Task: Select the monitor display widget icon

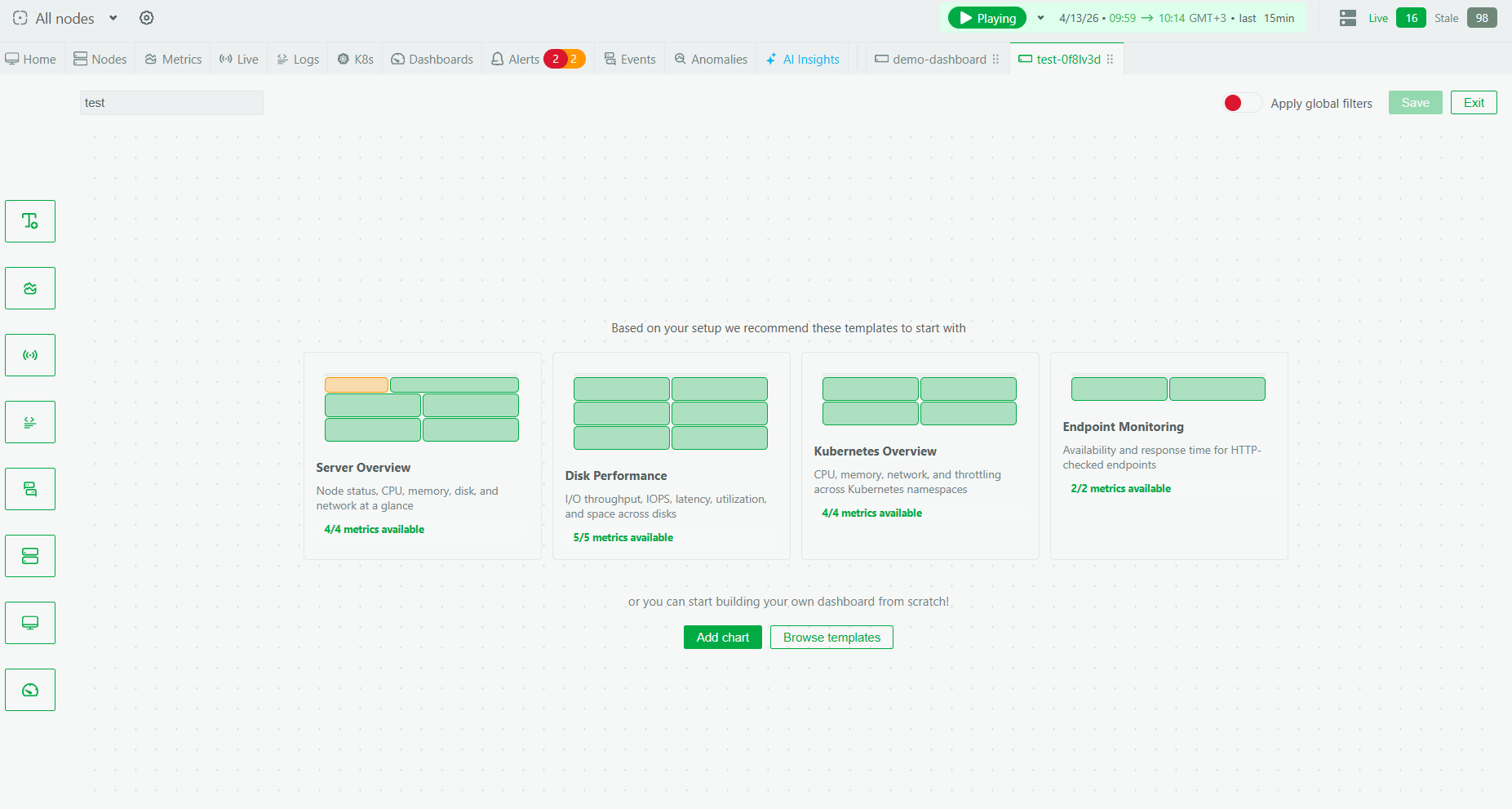Action: 30,623
